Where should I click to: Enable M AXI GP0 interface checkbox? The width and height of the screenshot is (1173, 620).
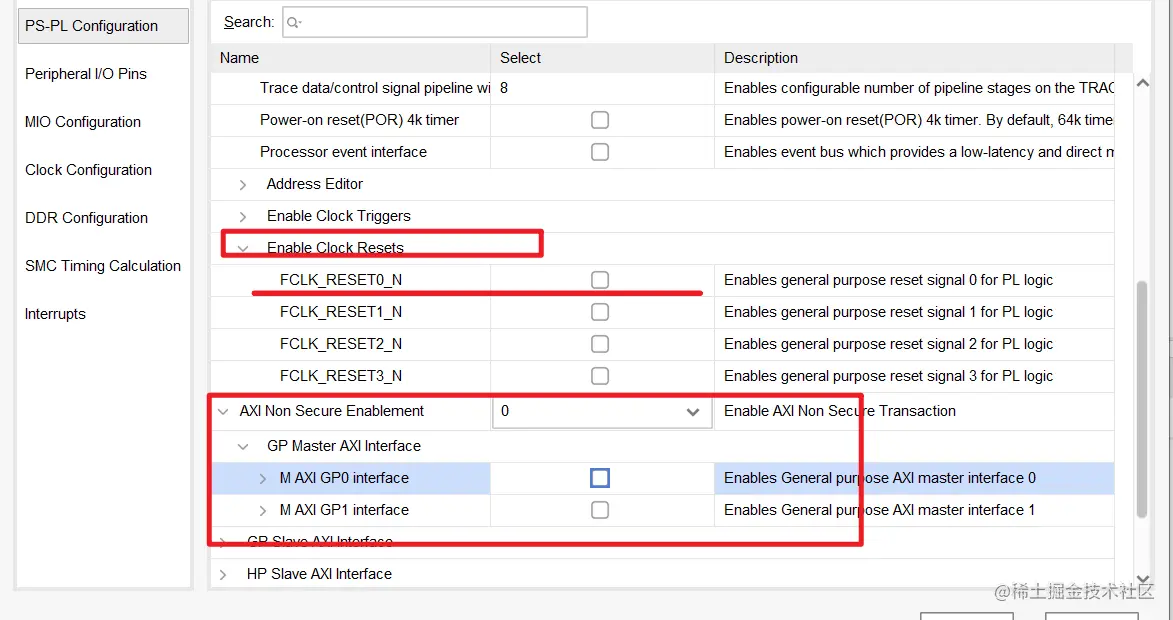pyautogui.click(x=600, y=478)
